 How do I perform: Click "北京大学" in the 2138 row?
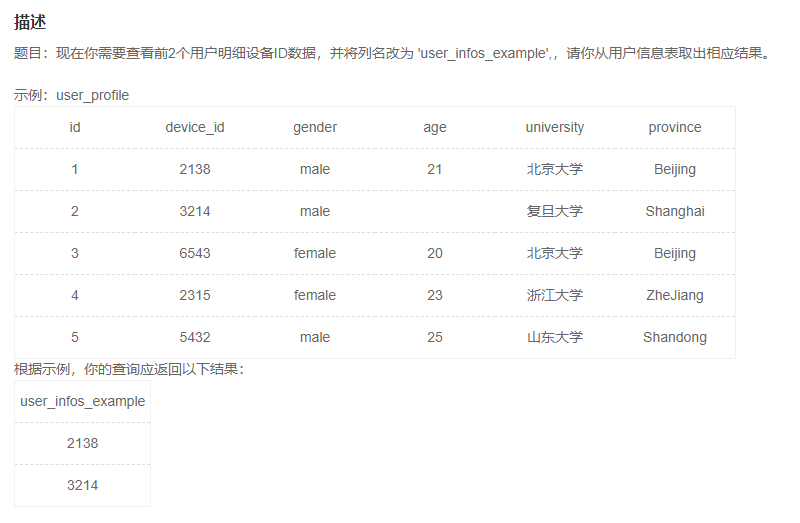(x=555, y=169)
